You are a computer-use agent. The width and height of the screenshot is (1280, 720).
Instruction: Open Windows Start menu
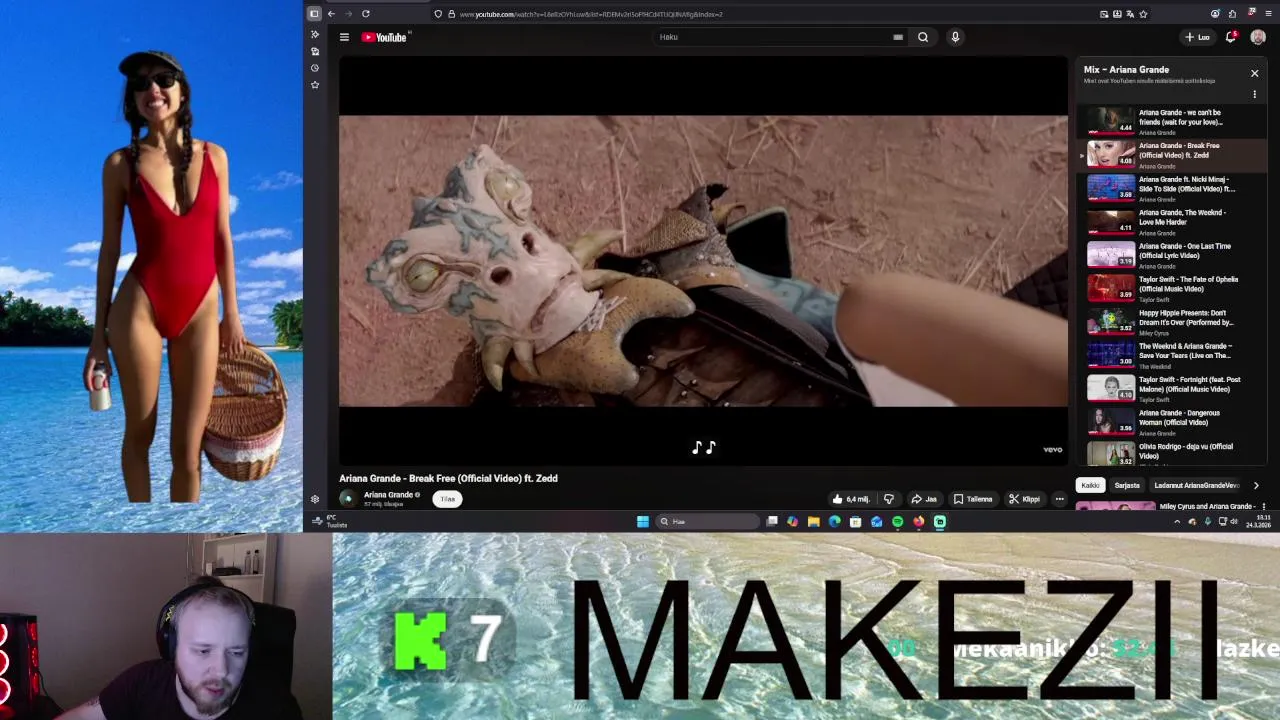click(643, 521)
